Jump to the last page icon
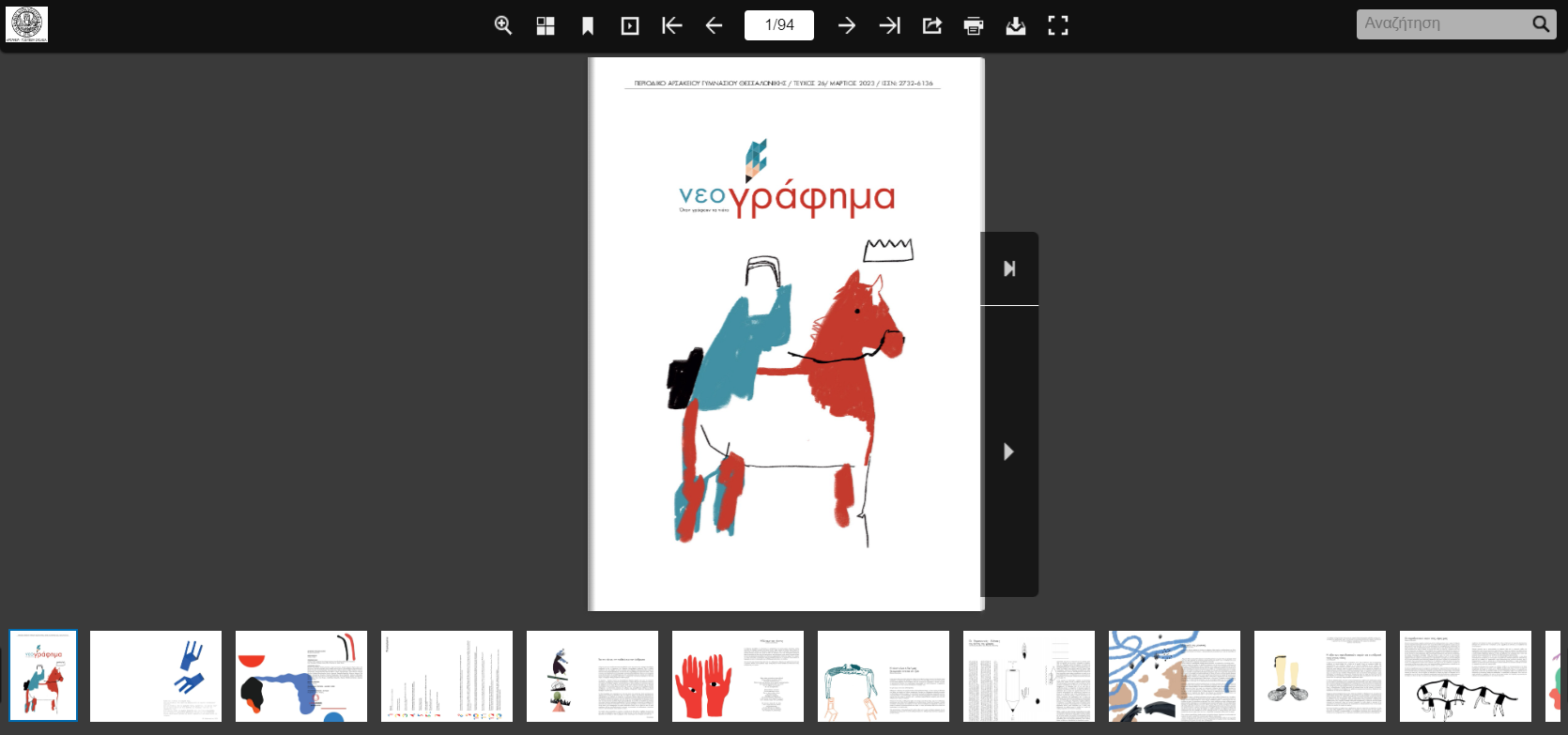 point(889,25)
